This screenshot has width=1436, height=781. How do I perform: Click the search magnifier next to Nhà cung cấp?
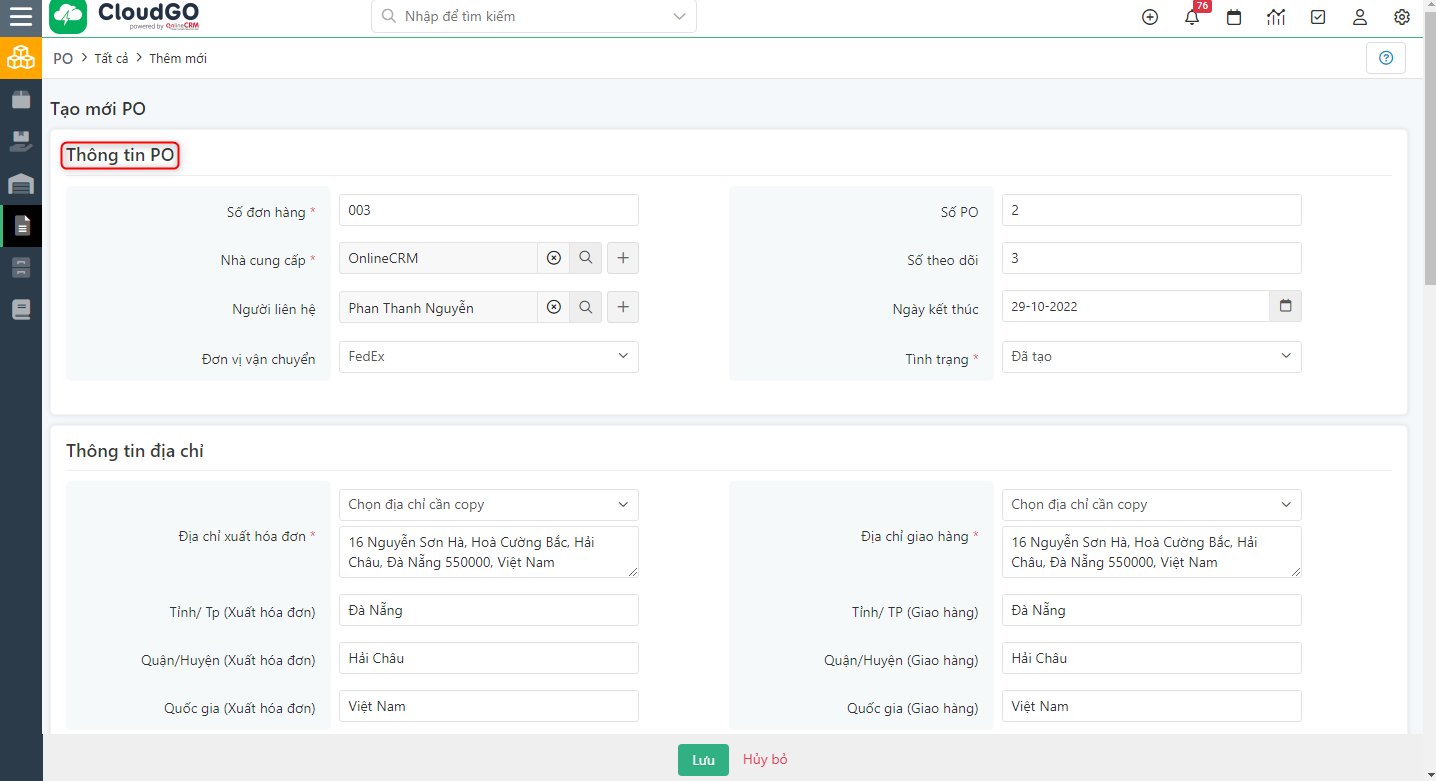click(x=586, y=258)
